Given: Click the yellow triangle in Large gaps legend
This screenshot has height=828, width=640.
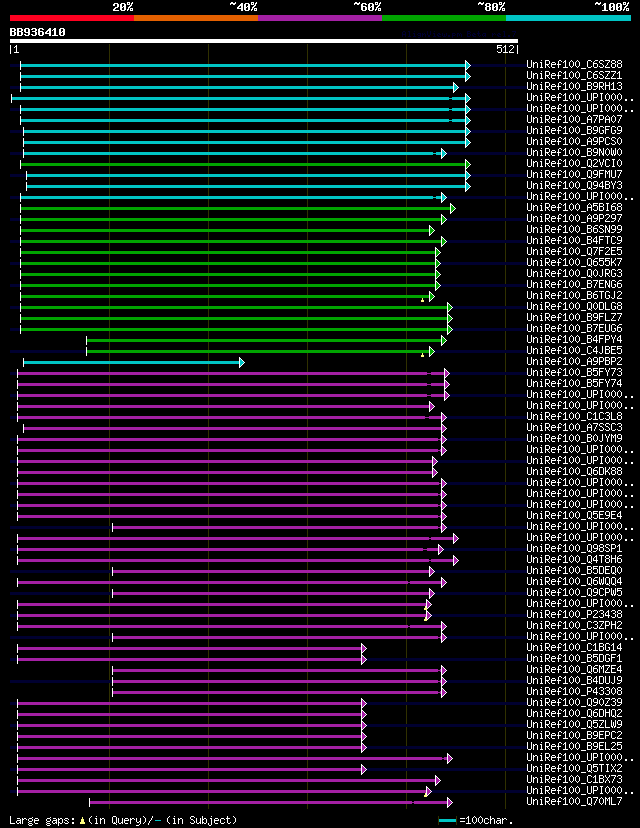Looking at the screenshot, I should click(x=82, y=821).
